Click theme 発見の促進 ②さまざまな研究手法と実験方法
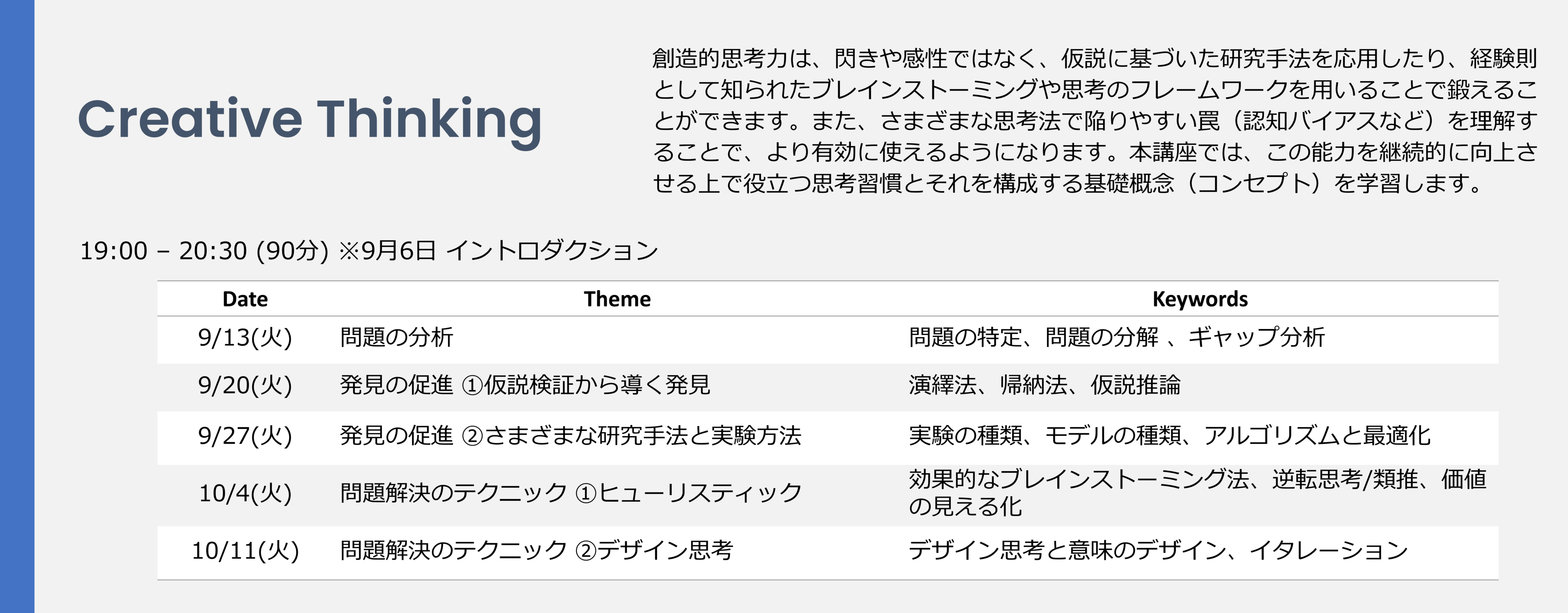This screenshot has height=613, width=1568. point(570,436)
